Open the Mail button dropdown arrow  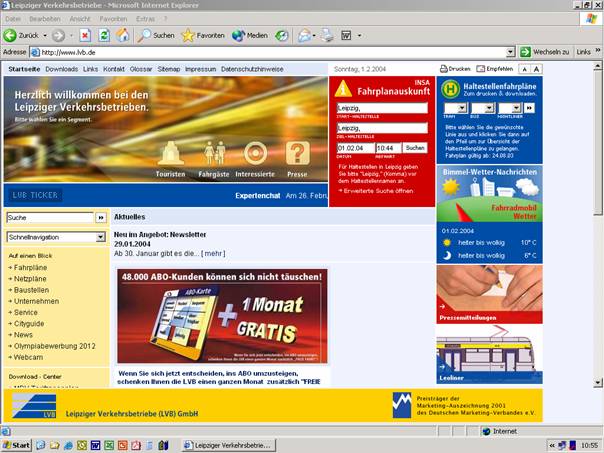click(314, 36)
